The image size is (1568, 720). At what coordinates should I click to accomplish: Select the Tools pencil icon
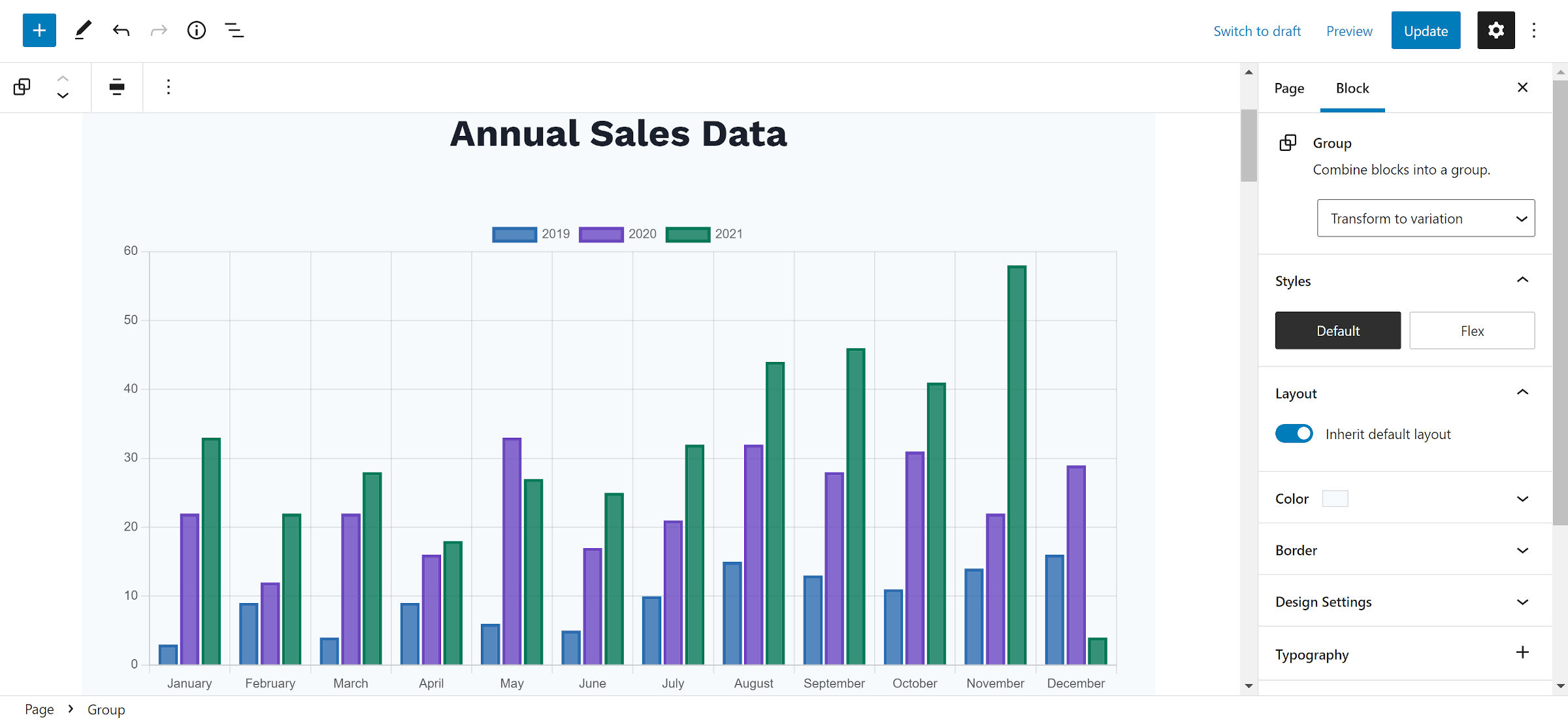[x=83, y=30]
